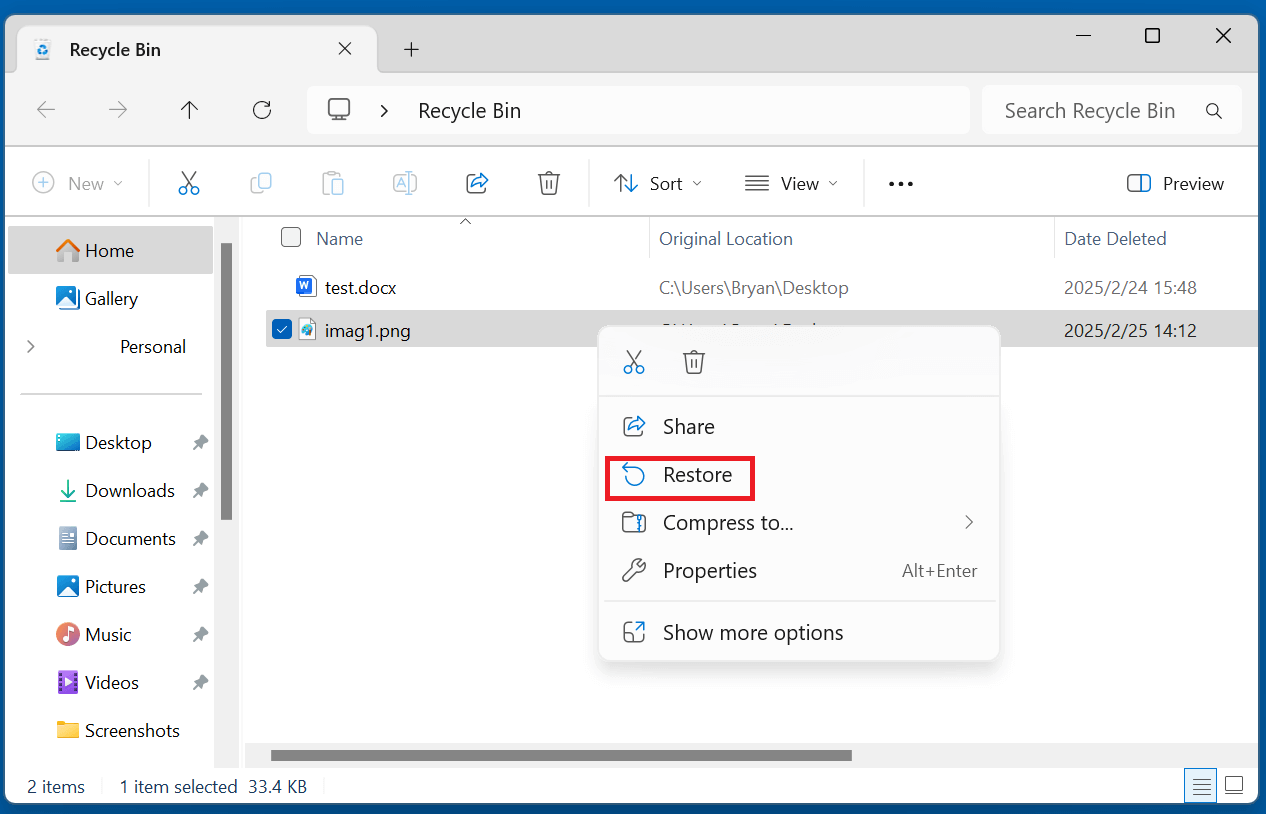
Task: Select the Copy icon
Action: (x=261, y=183)
